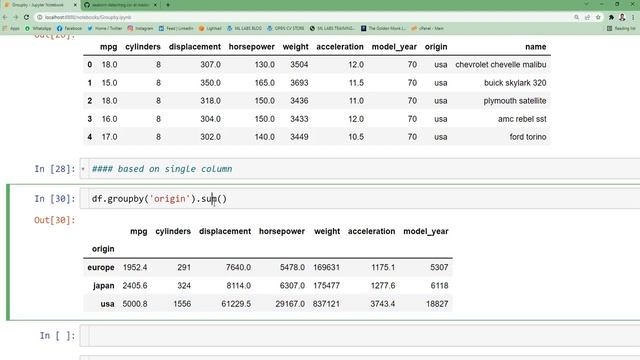Open the OPEN CV STORE bookmark
This screenshot has height=360, width=640.
pyautogui.click(x=286, y=28)
